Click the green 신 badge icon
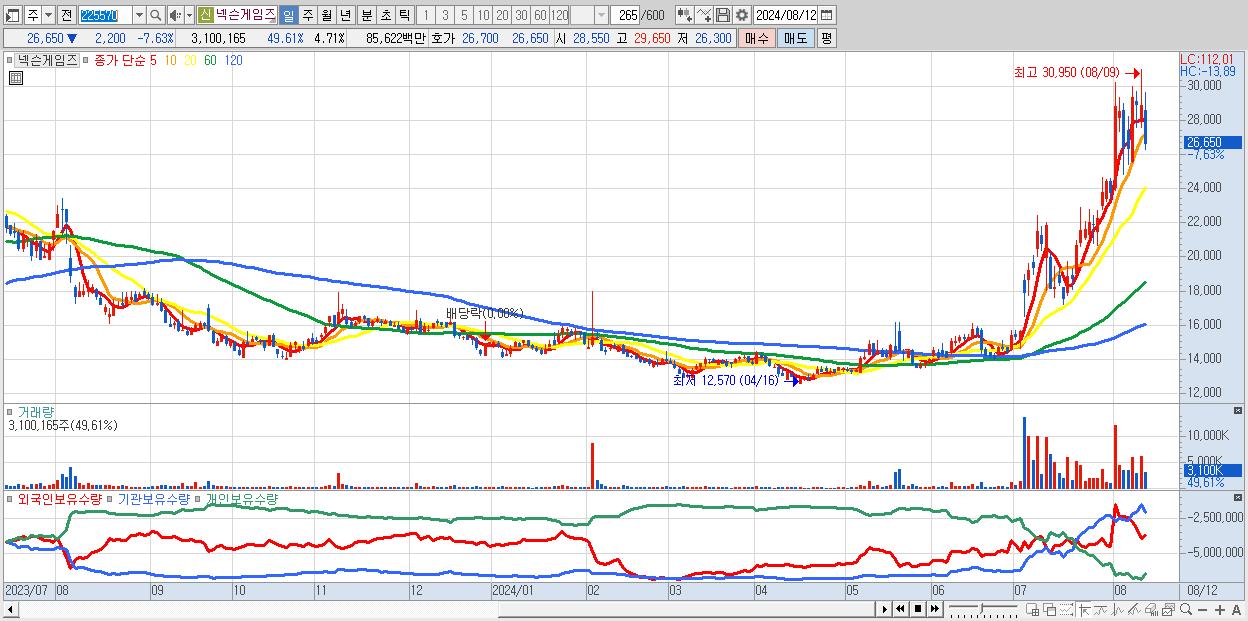 tap(205, 15)
